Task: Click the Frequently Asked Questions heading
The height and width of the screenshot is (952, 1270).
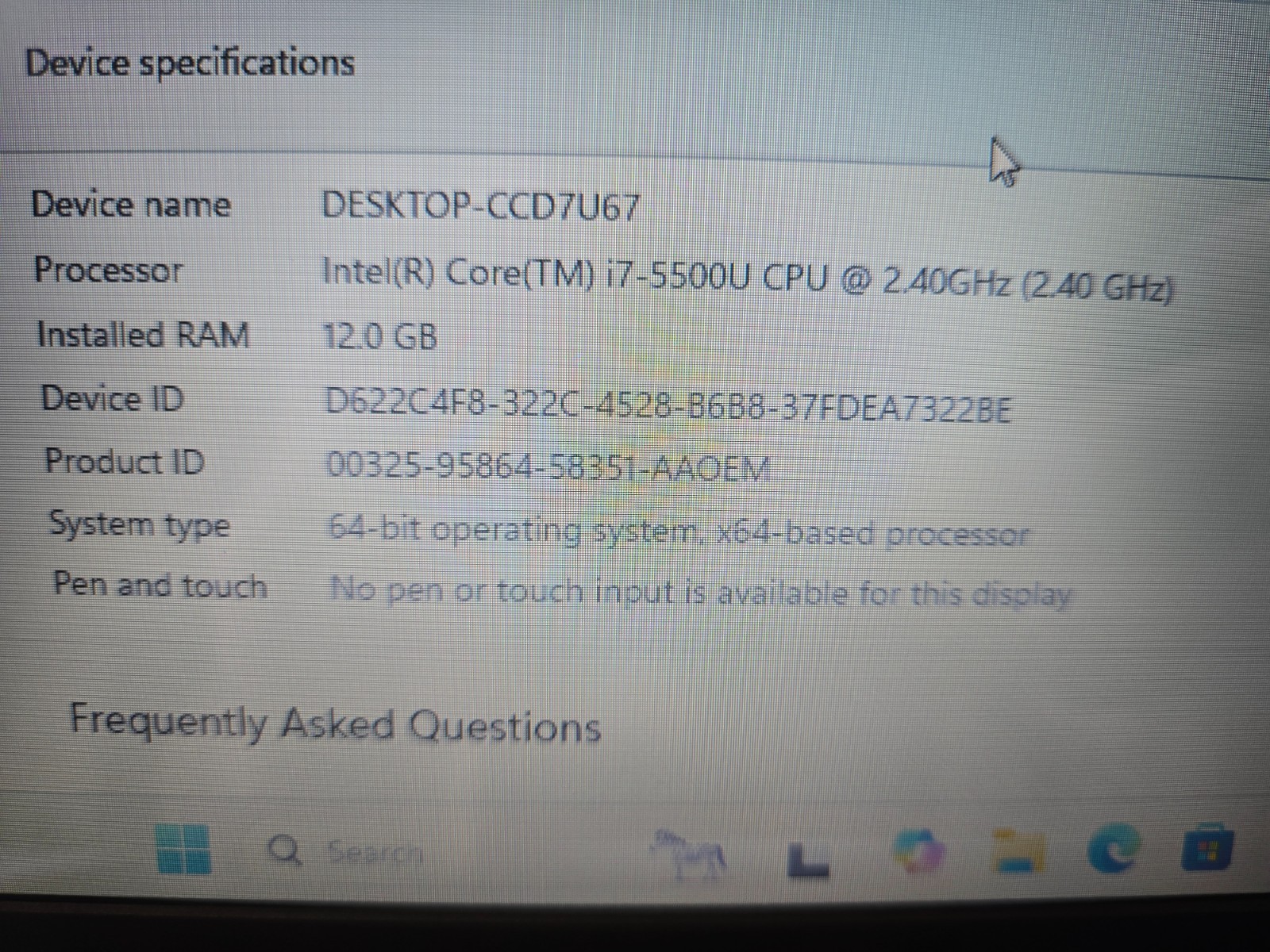Action: coord(335,724)
